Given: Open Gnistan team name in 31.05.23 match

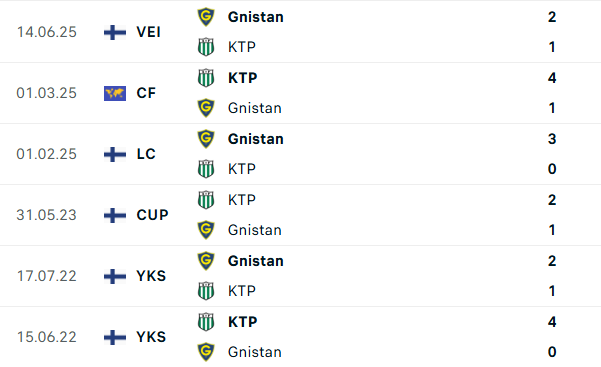Looking at the screenshot, I should click(255, 230).
